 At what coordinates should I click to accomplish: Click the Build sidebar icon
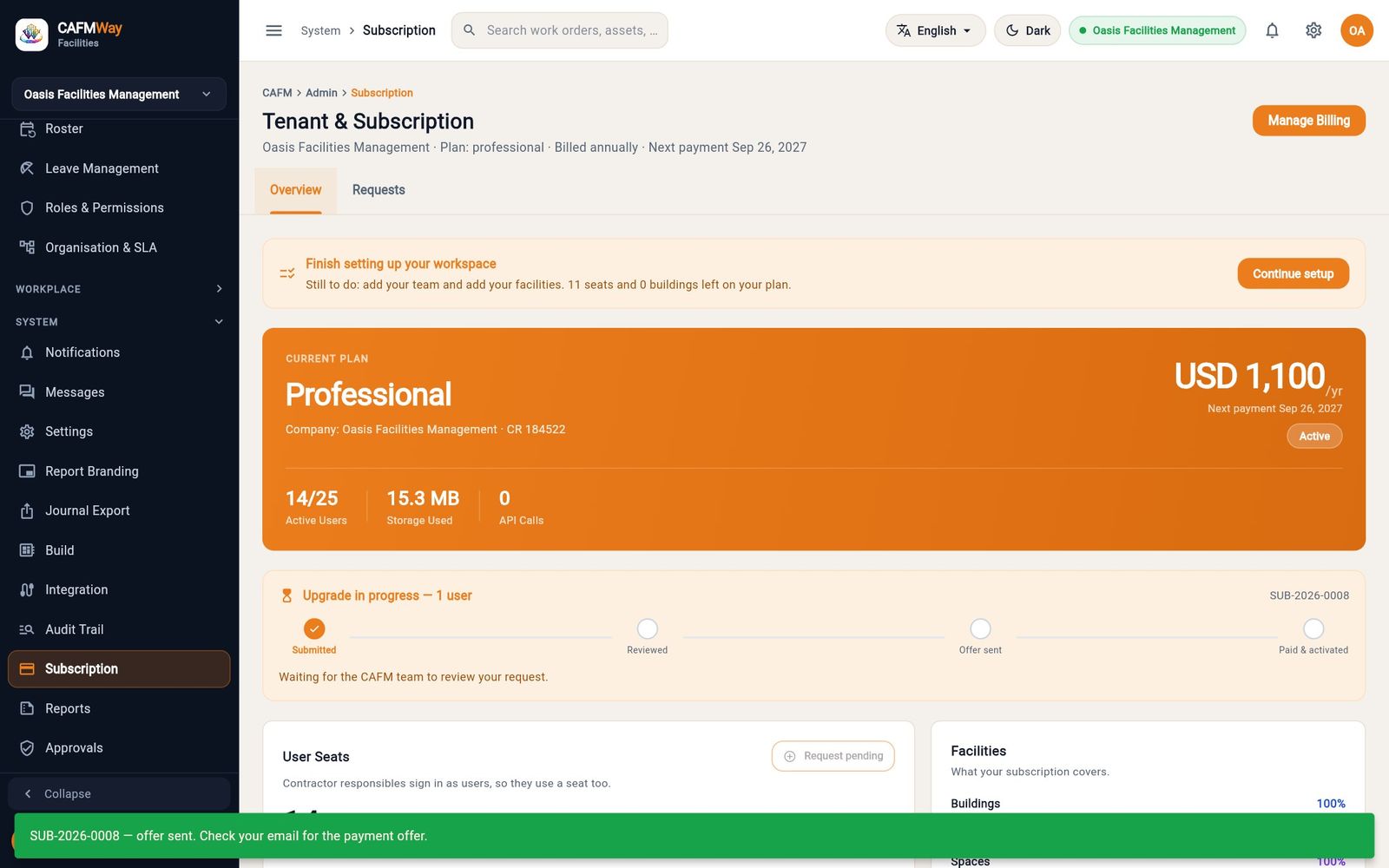27,550
